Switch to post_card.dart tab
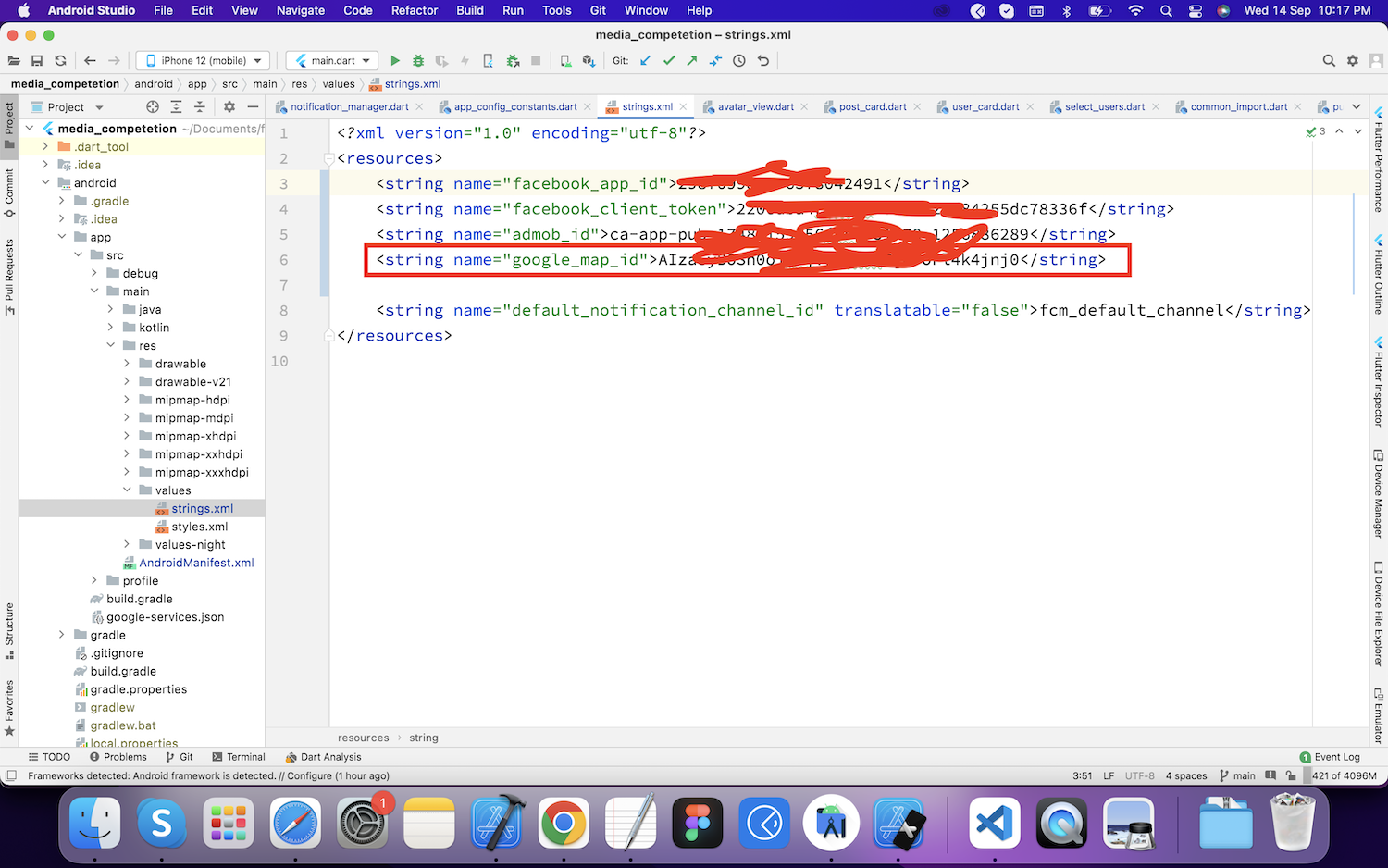1388x868 pixels. pos(873,107)
